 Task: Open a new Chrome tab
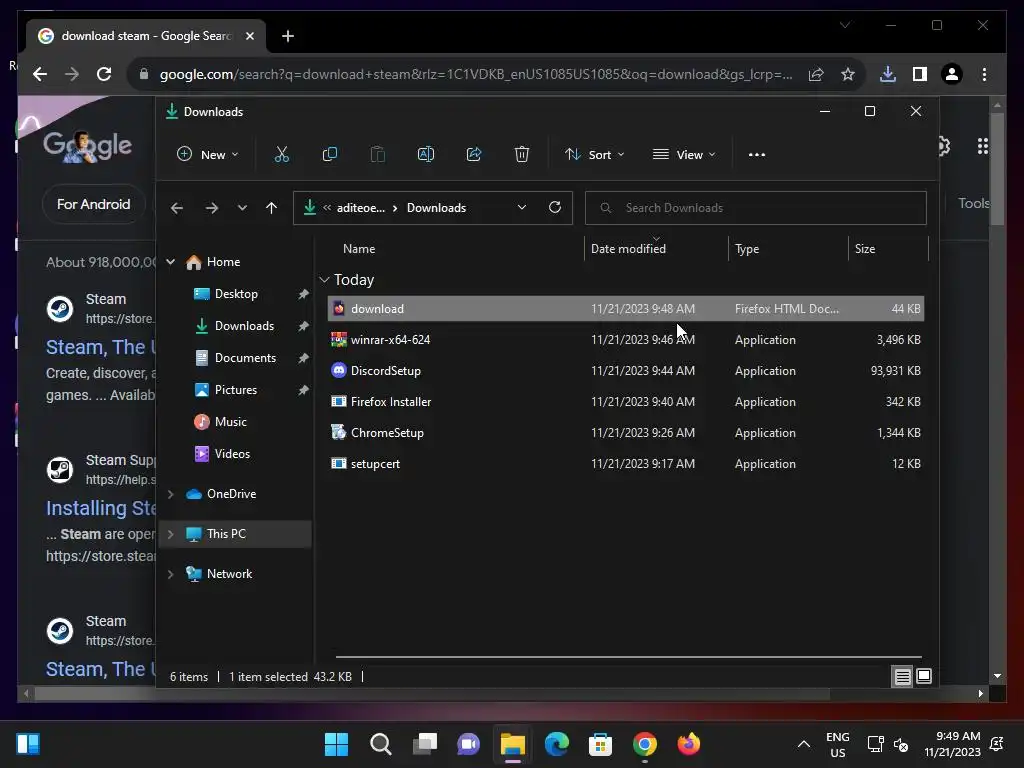(288, 36)
